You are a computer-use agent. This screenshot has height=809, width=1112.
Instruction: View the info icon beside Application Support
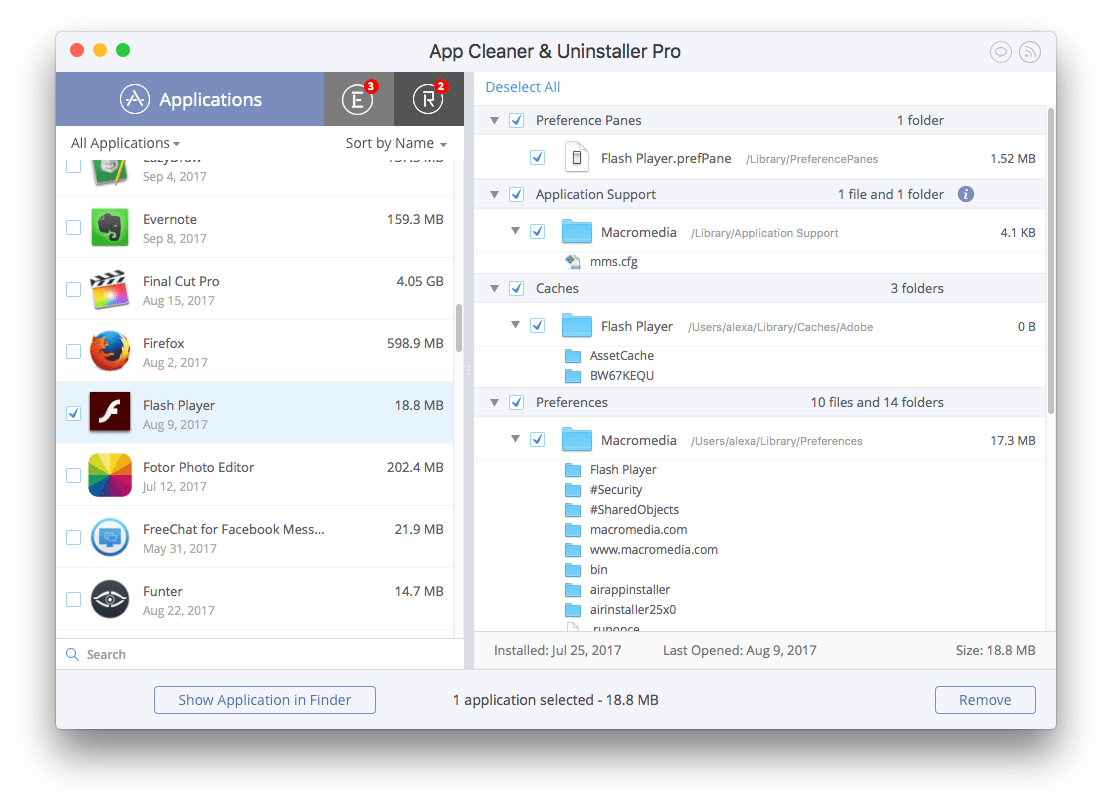click(x=965, y=194)
